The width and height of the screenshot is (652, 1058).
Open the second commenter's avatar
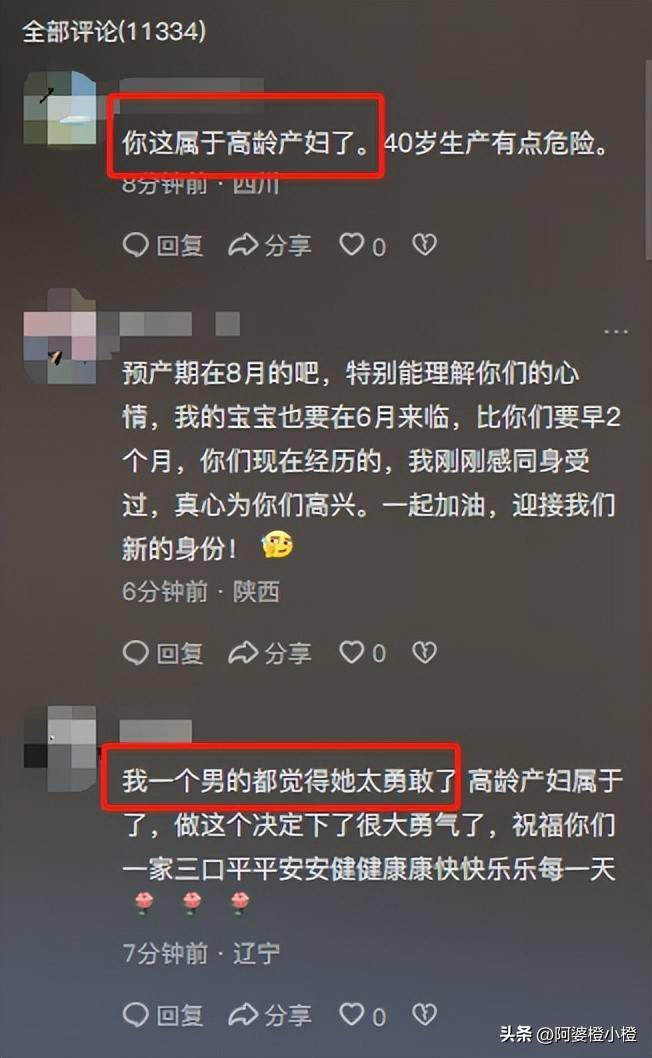point(60,335)
